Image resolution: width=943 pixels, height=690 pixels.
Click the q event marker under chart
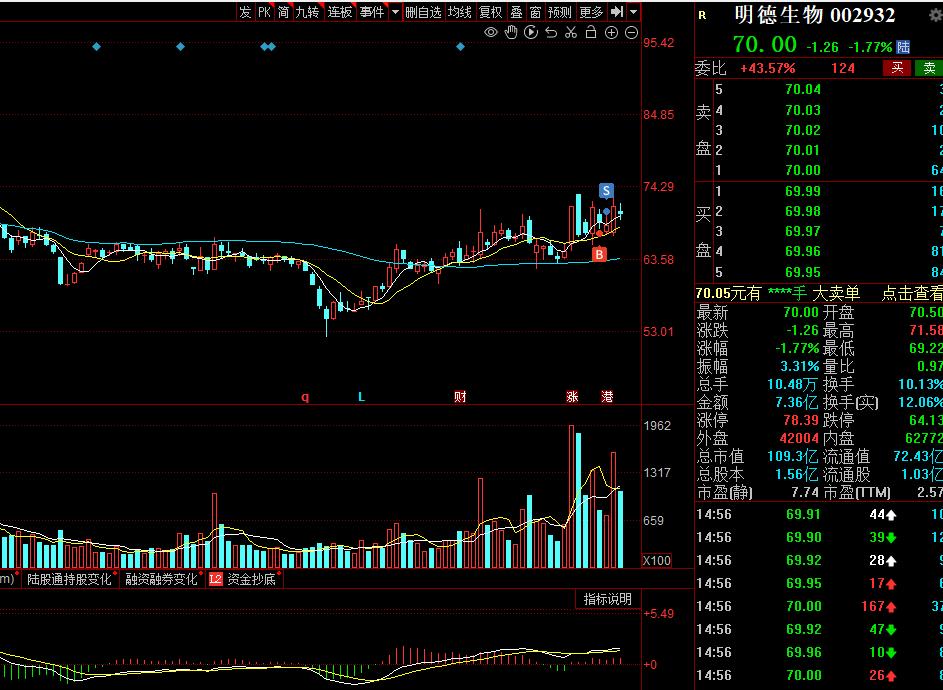tap(305, 397)
